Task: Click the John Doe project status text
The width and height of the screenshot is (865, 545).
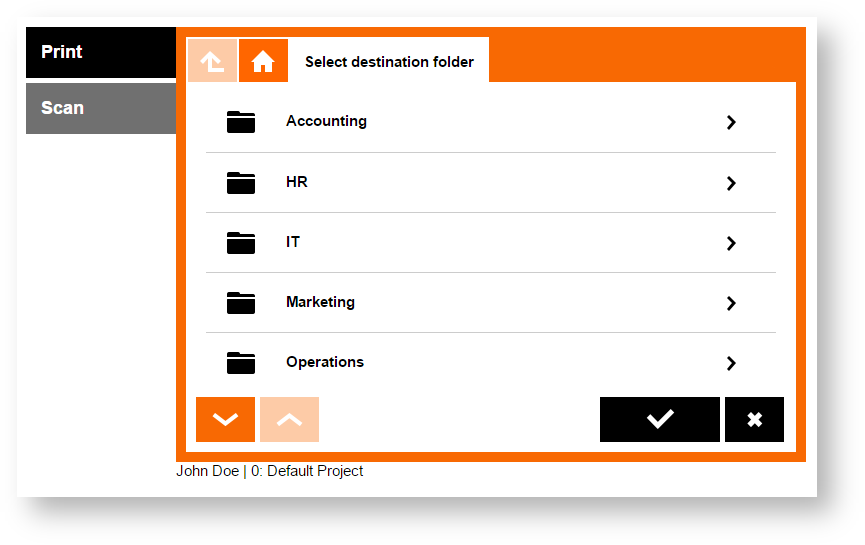Action: pos(270,471)
